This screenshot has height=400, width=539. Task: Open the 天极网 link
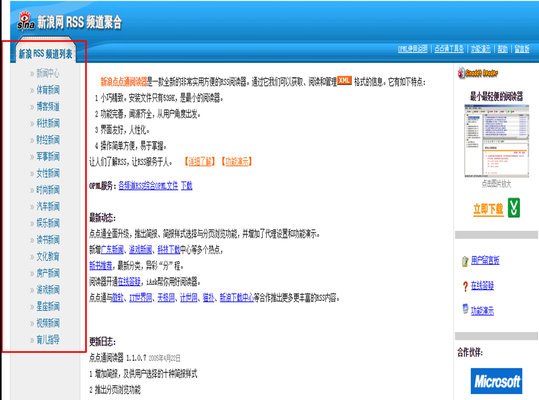pyautogui.click(x=166, y=298)
